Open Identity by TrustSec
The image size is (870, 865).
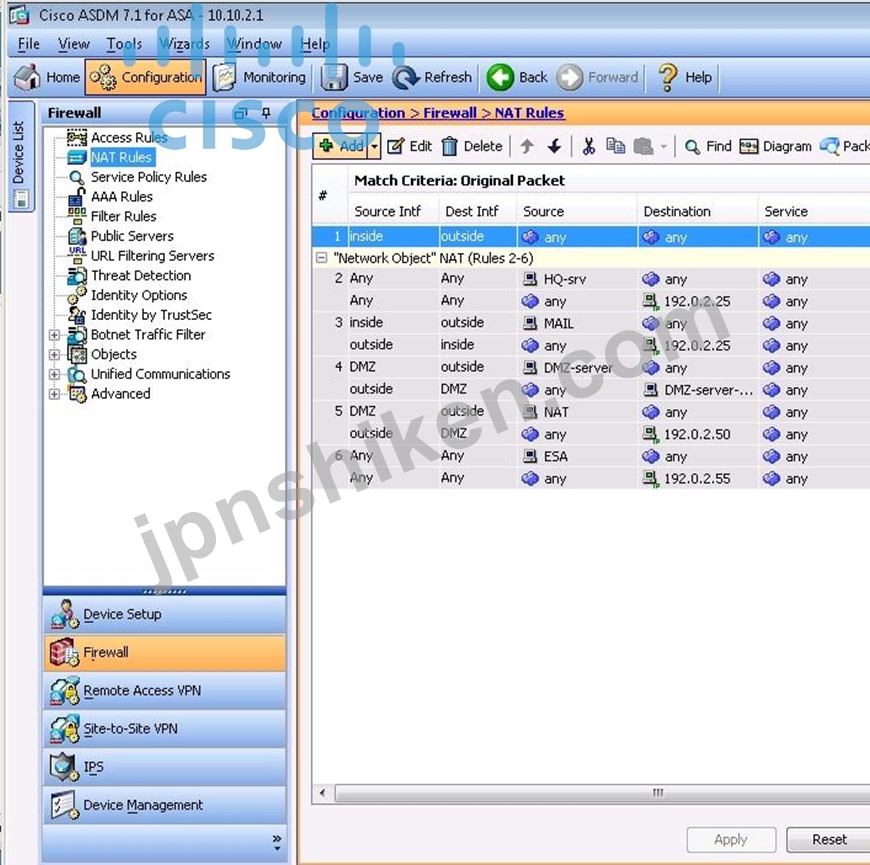click(151, 315)
